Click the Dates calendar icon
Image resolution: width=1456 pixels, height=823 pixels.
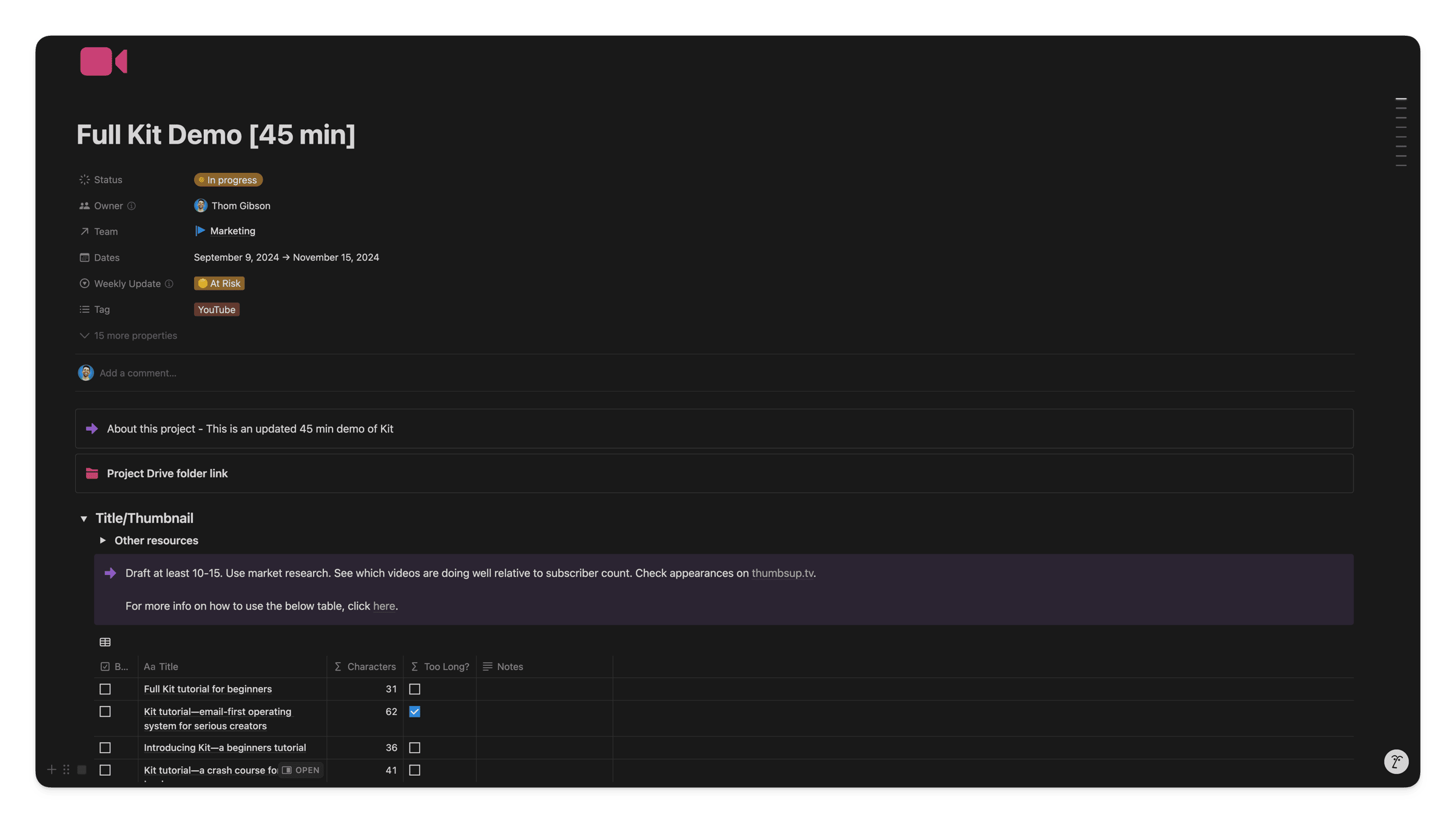pos(84,258)
